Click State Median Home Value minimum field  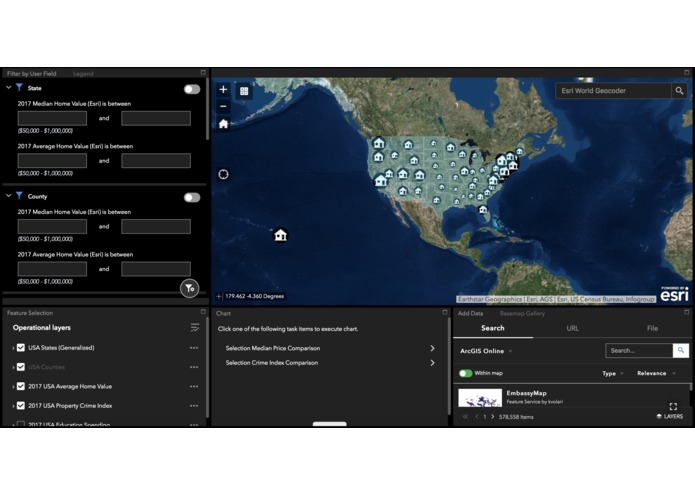(x=52, y=118)
